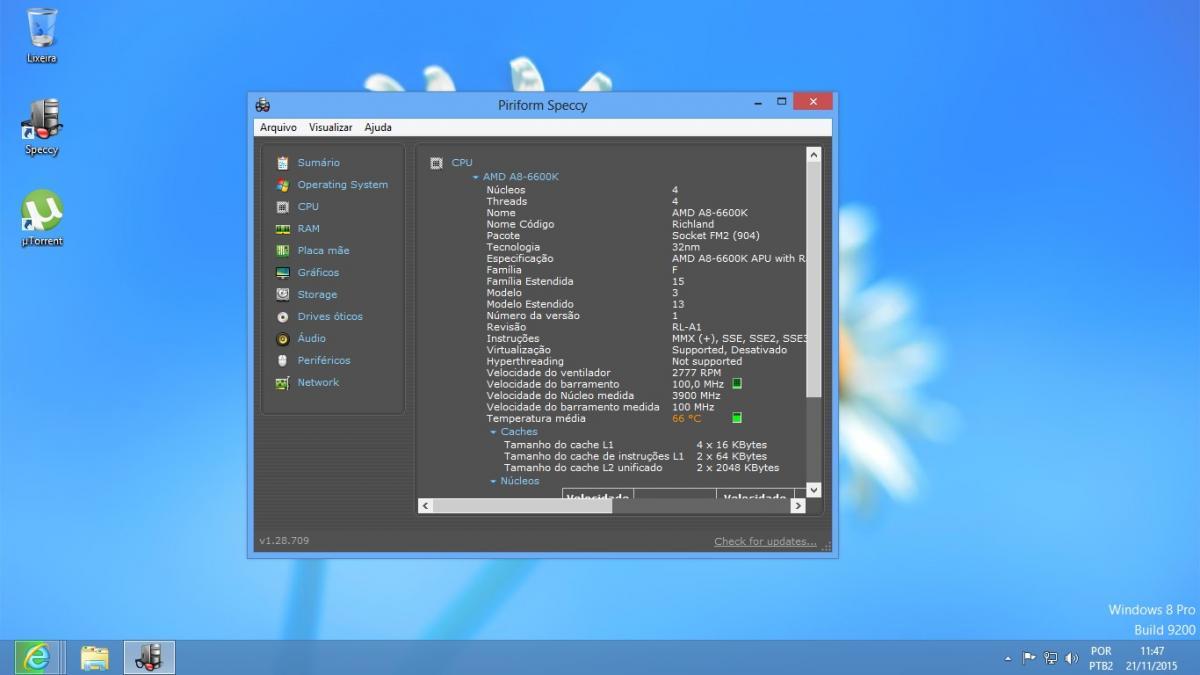1200x675 pixels.
Task: Open the network tray icon
Action: [x=1050, y=658]
